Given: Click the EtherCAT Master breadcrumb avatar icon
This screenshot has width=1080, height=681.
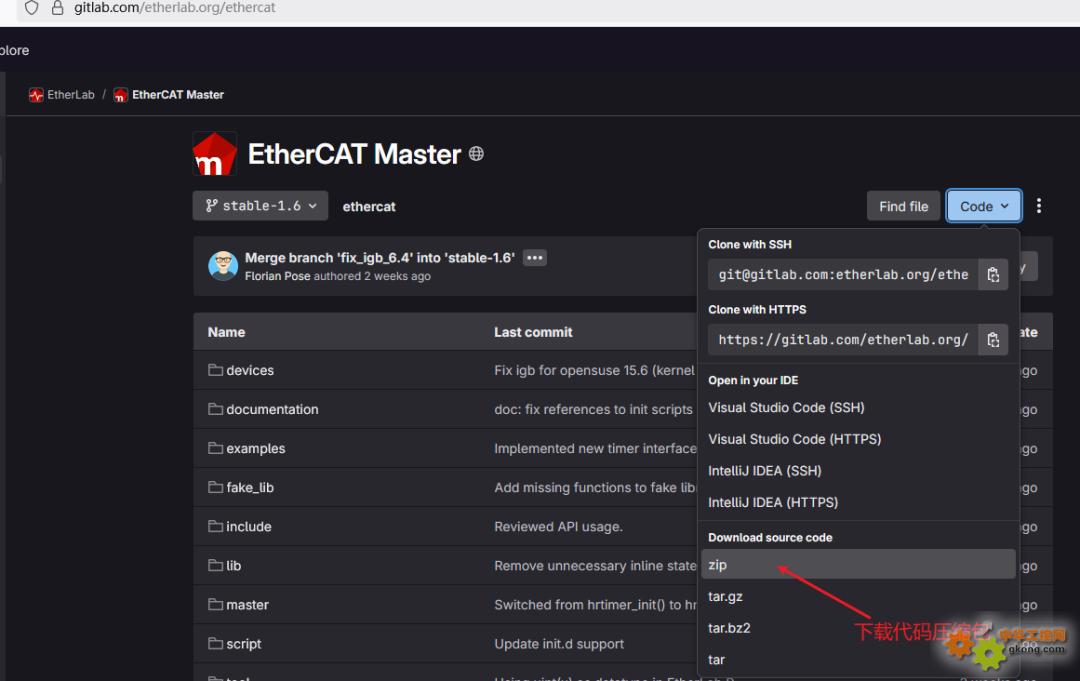Looking at the screenshot, I should click(121, 95).
